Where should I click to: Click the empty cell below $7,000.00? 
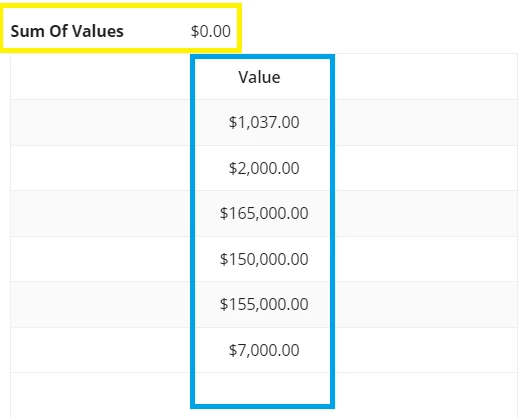click(x=262, y=389)
